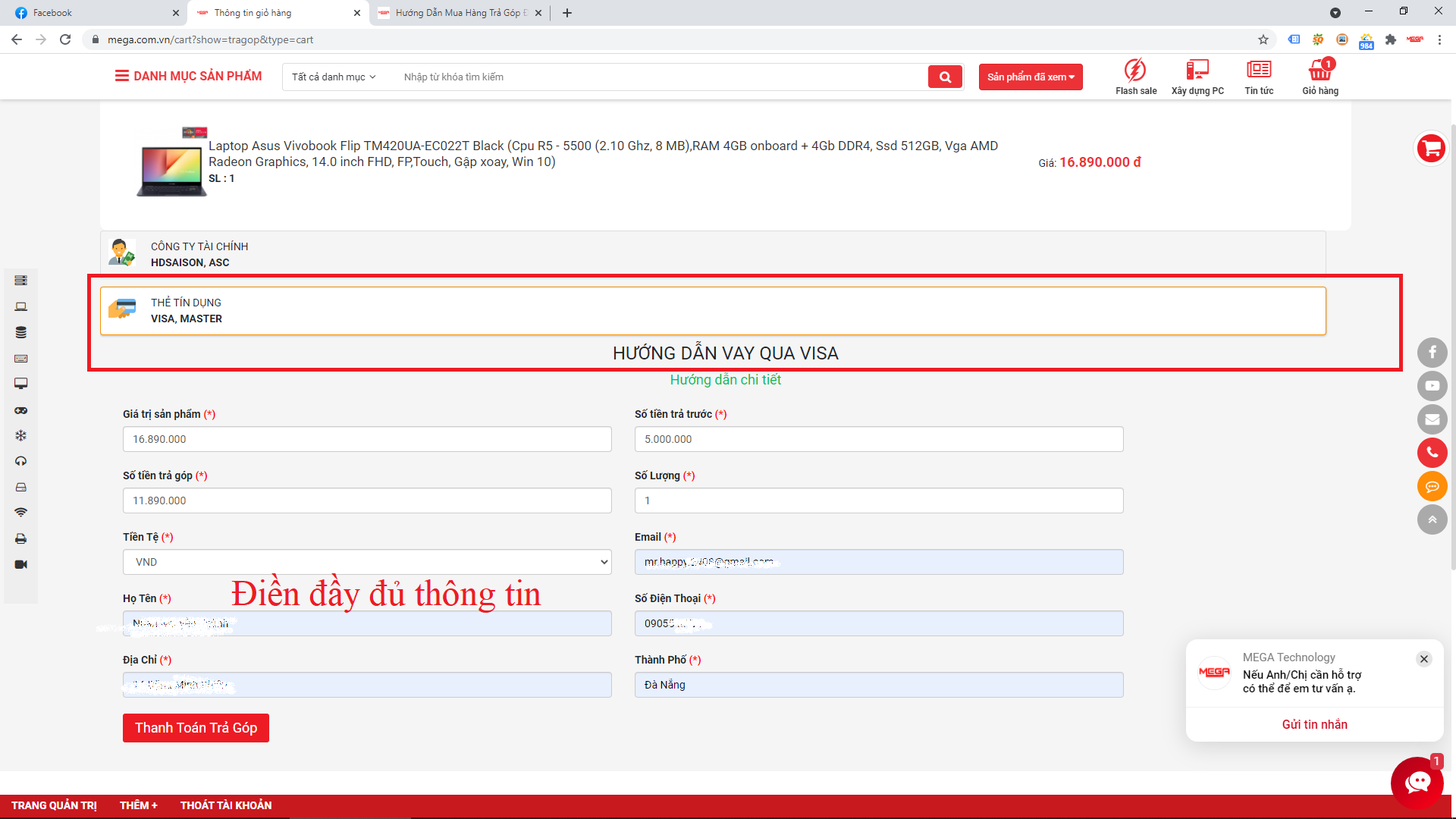Open the Facebook social link on right
Screen dimensions: 1456x819
pyautogui.click(x=1432, y=352)
